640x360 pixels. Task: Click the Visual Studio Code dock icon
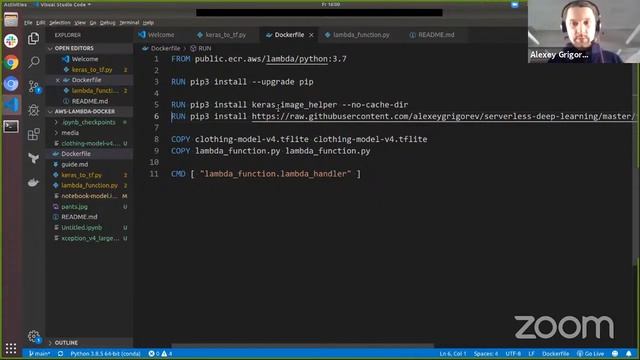[x=11, y=105]
